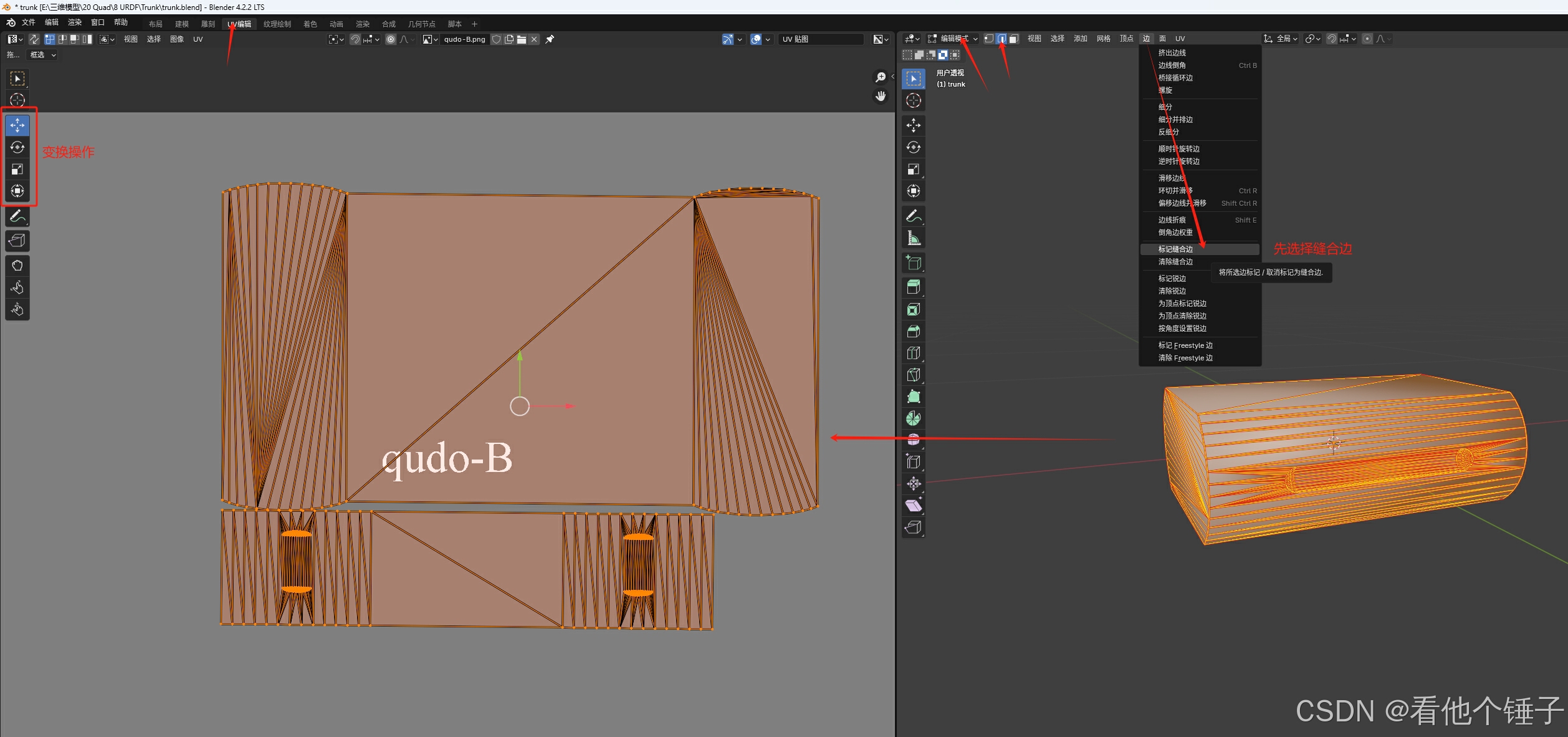Click the Measure tool in 3D viewport
Screen dimensions: 1568x737
click(914, 238)
